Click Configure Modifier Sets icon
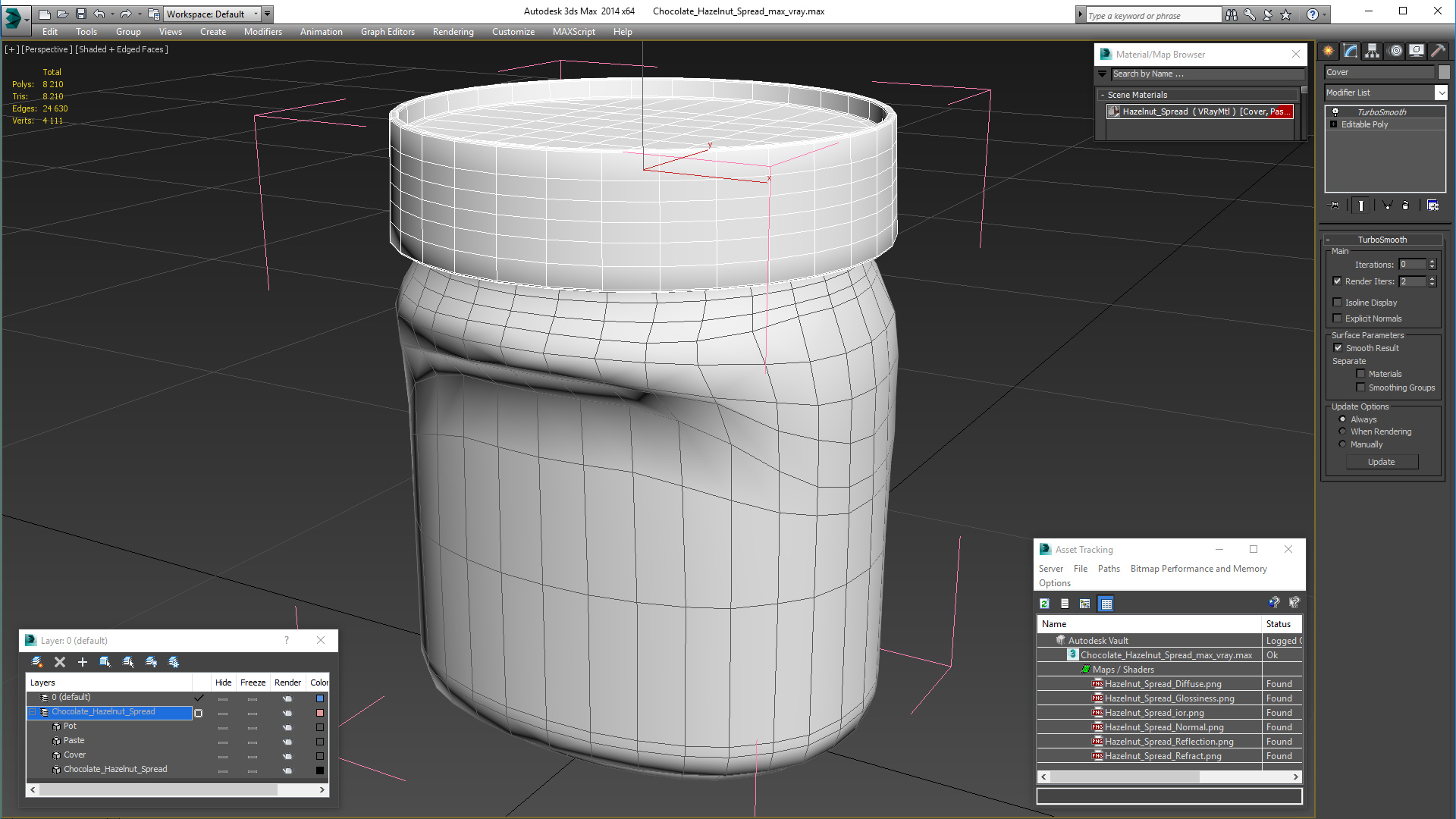Viewport: 1456px width, 819px height. pos(1432,206)
